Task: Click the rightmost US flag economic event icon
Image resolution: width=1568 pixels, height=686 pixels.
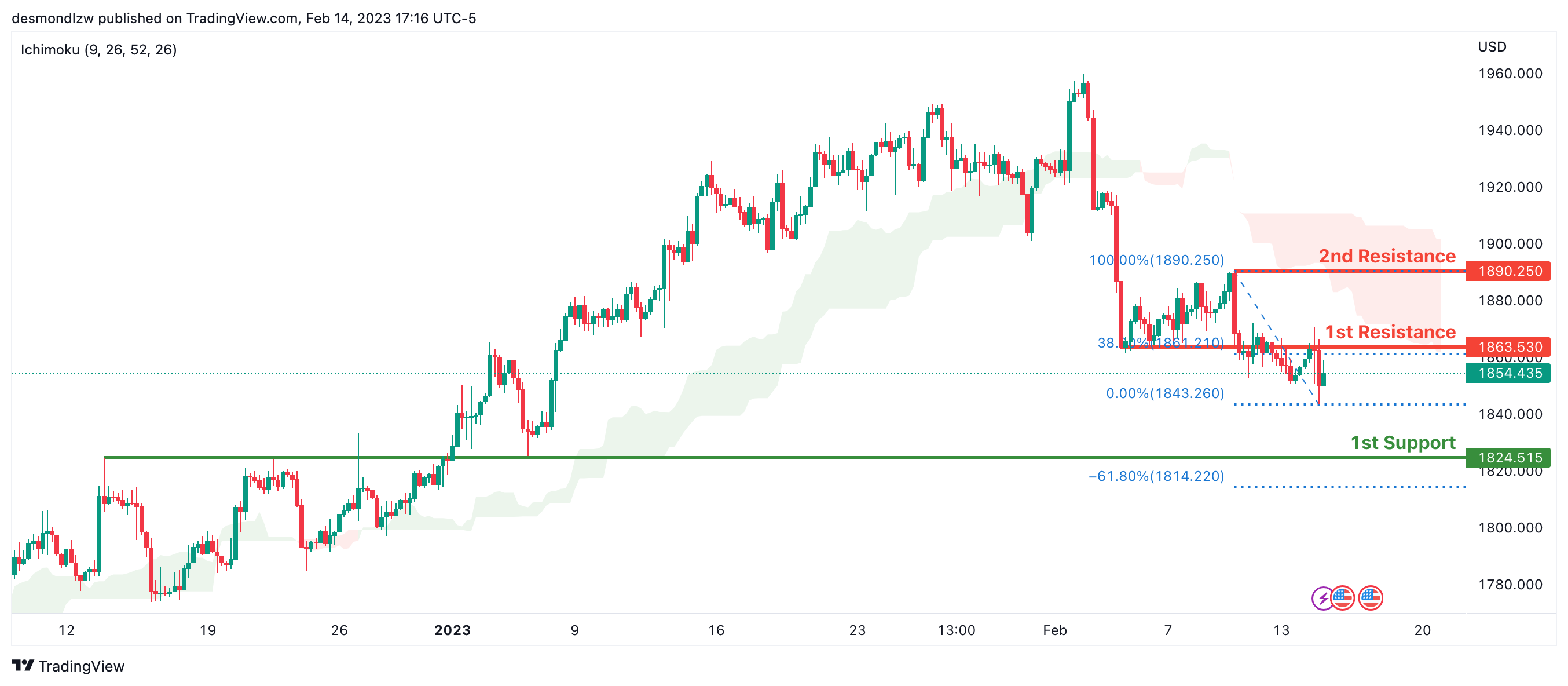Action: [x=1370, y=598]
